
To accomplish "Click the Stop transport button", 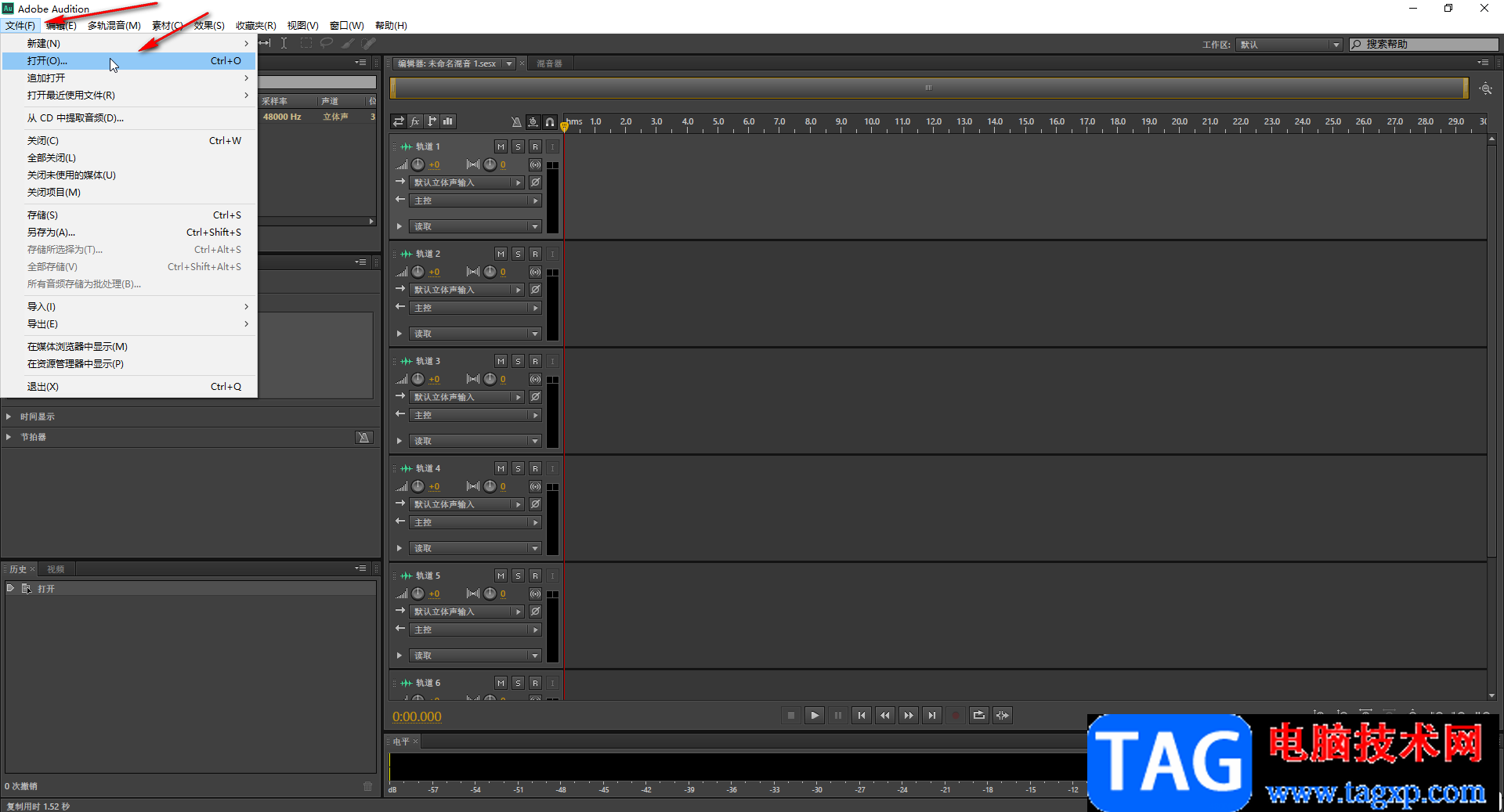I will [791, 715].
